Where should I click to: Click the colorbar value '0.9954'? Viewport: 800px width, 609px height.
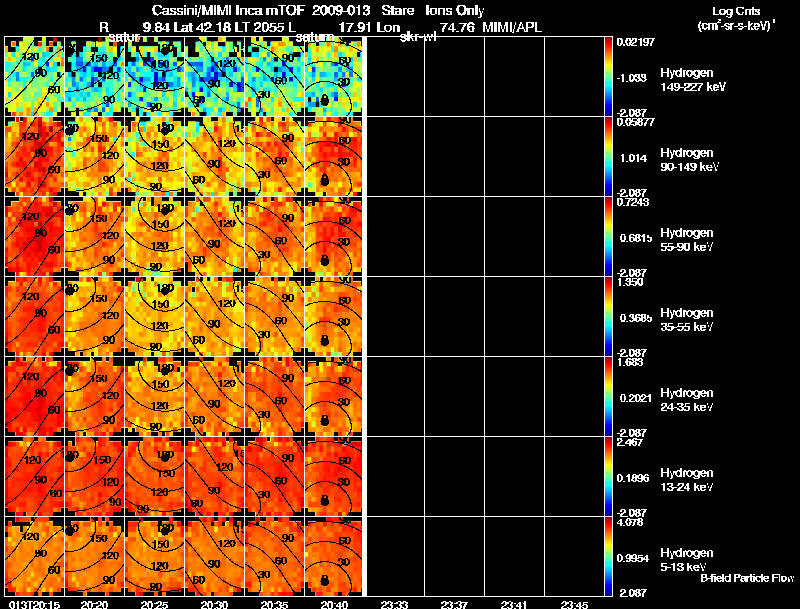(x=633, y=559)
